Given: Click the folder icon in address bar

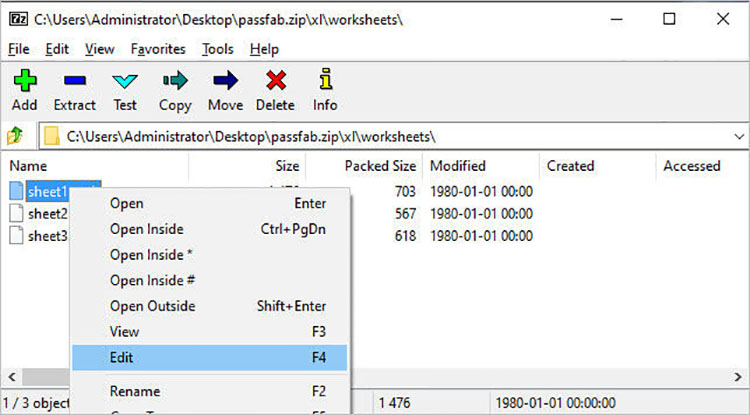Looking at the screenshot, I should [x=52, y=137].
